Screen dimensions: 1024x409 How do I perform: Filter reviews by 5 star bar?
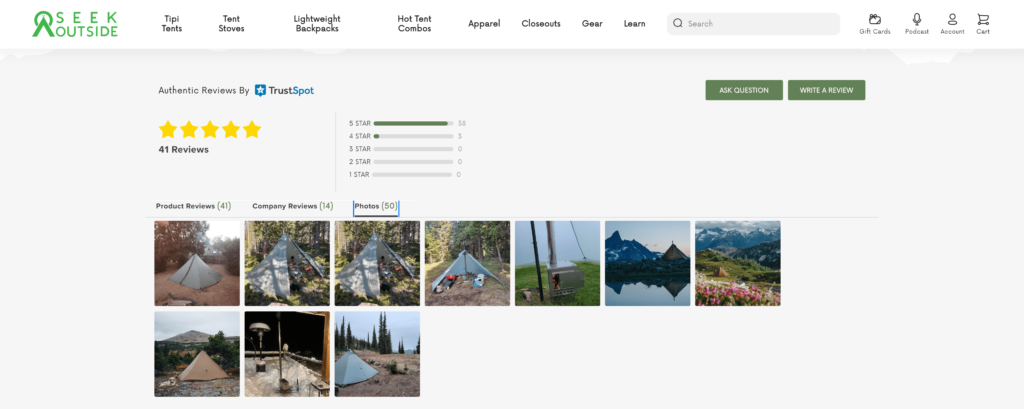pyautogui.click(x=412, y=123)
